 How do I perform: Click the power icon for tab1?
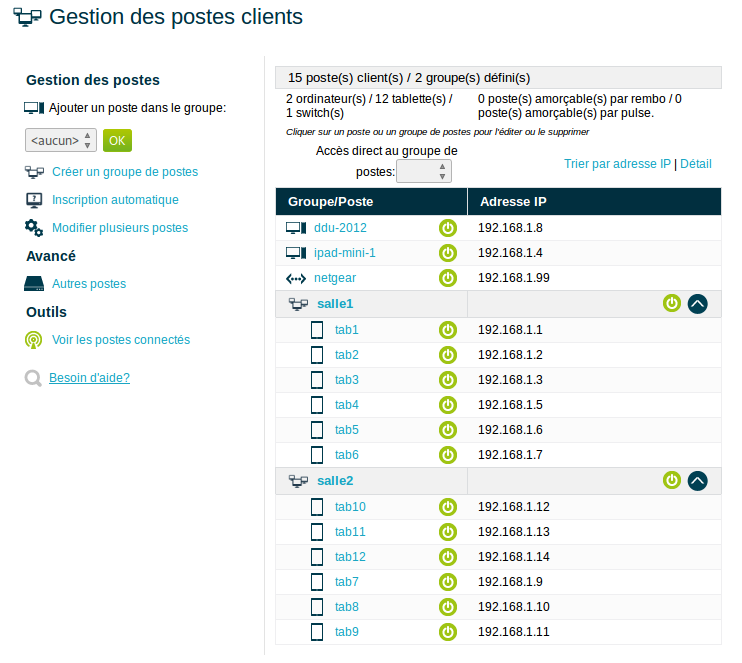pyautogui.click(x=448, y=330)
